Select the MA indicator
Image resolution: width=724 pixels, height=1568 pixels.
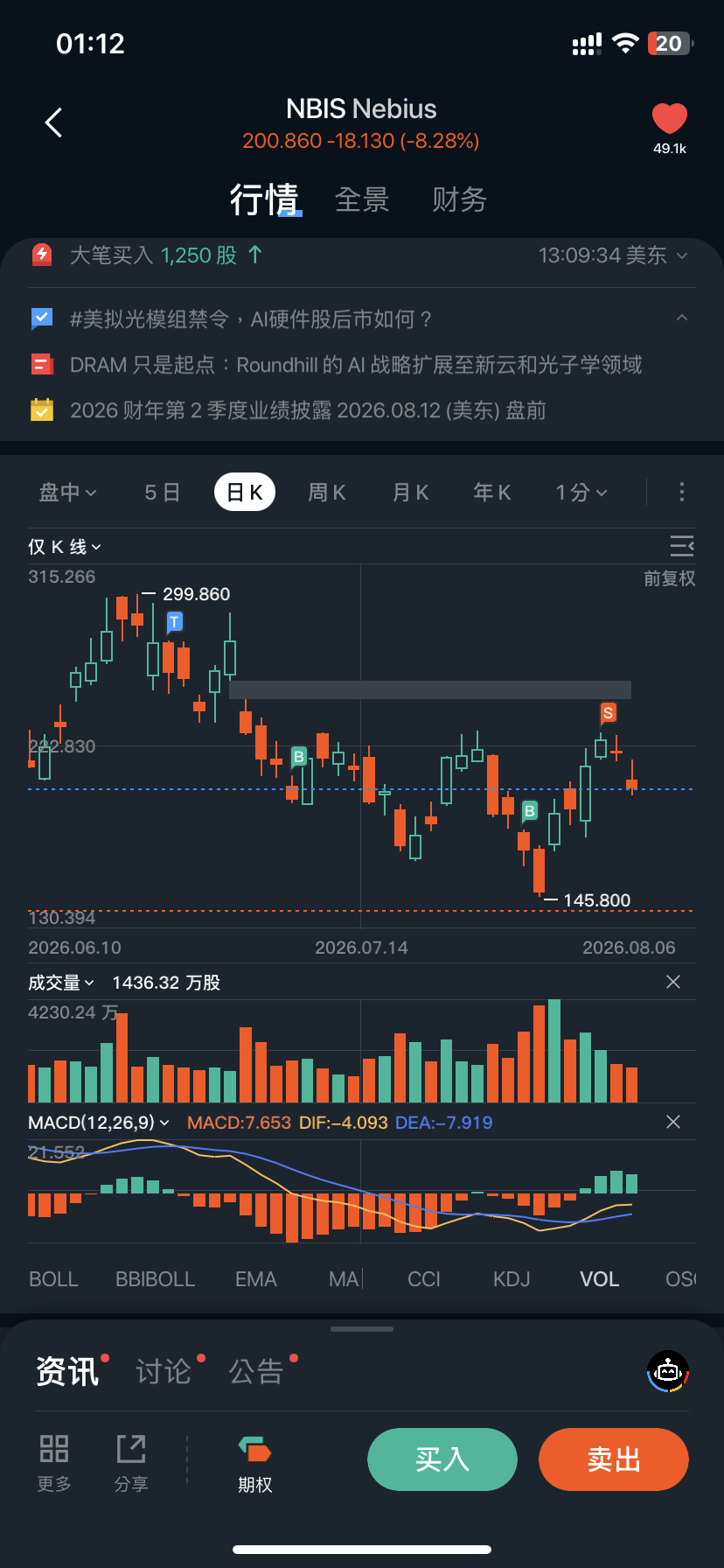coord(344,1279)
